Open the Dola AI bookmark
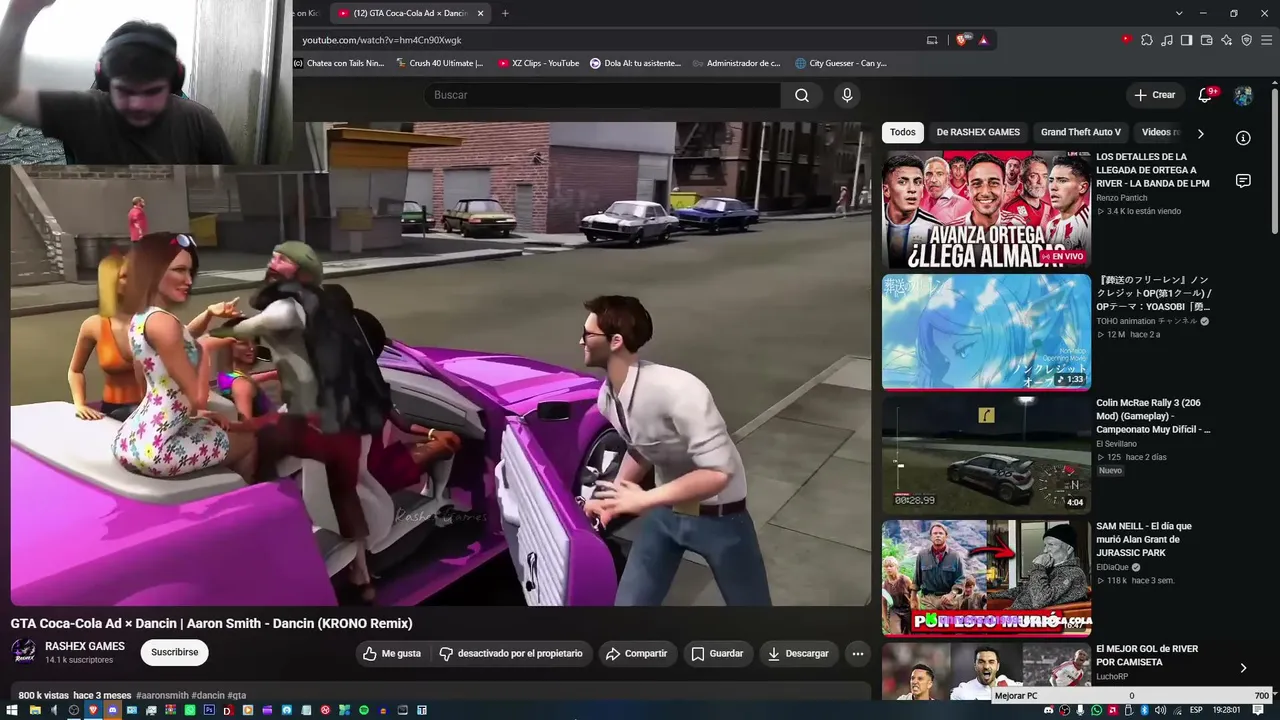This screenshot has height=720, width=1280. click(x=635, y=63)
